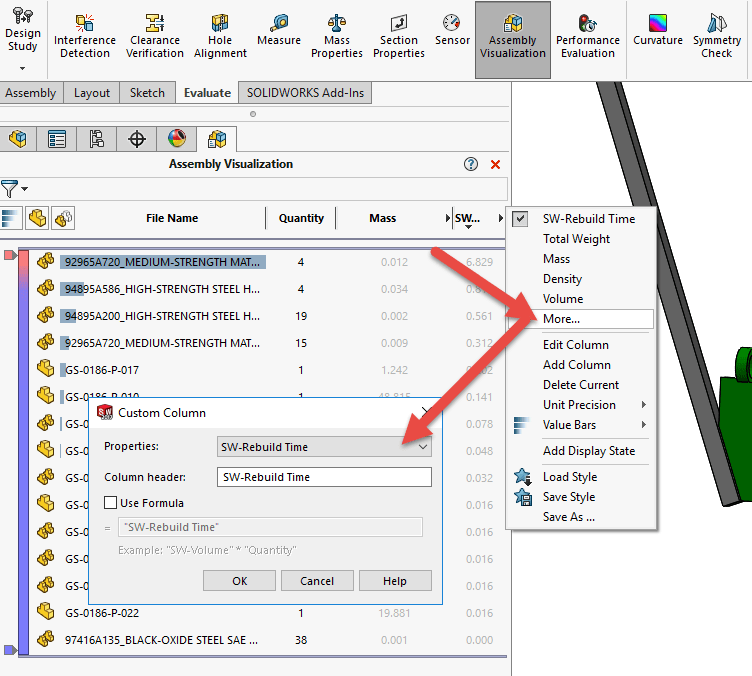This screenshot has width=752, height=676.
Task: Select Delete Current menu entry
Action: [581, 385]
